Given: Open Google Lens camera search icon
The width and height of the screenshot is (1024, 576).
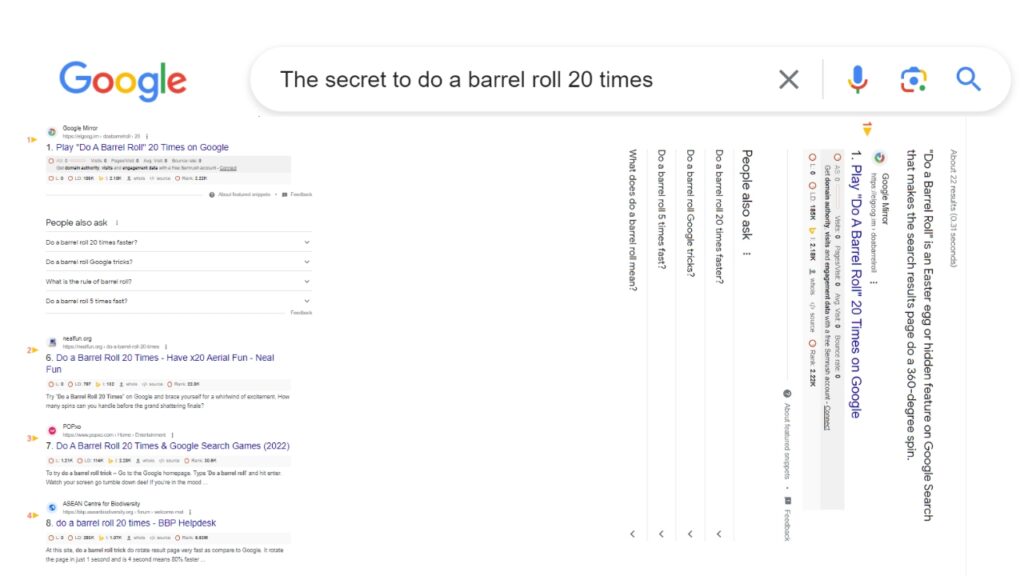Looking at the screenshot, I should coord(913,80).
